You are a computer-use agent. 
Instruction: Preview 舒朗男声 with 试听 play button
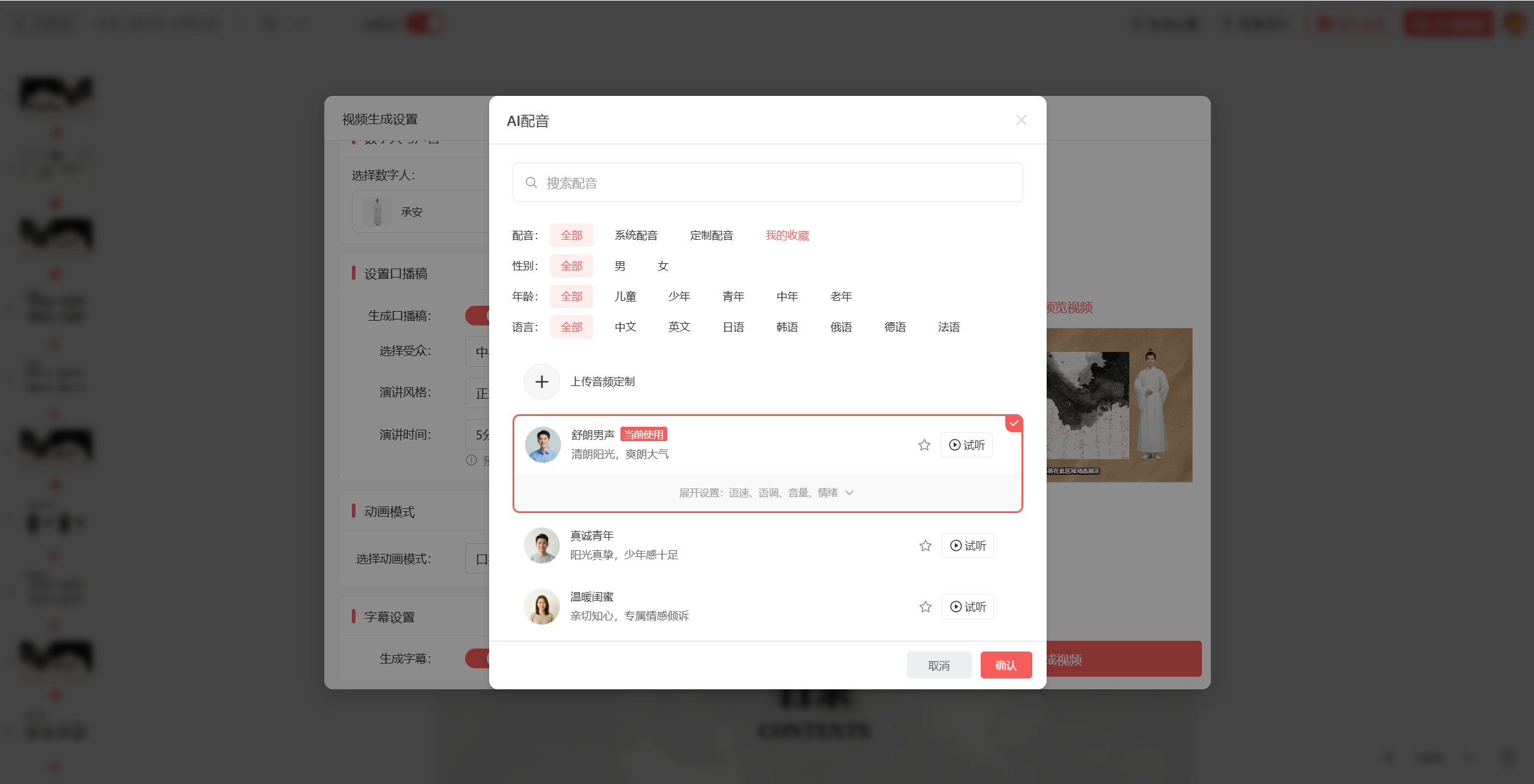(966, 445)
